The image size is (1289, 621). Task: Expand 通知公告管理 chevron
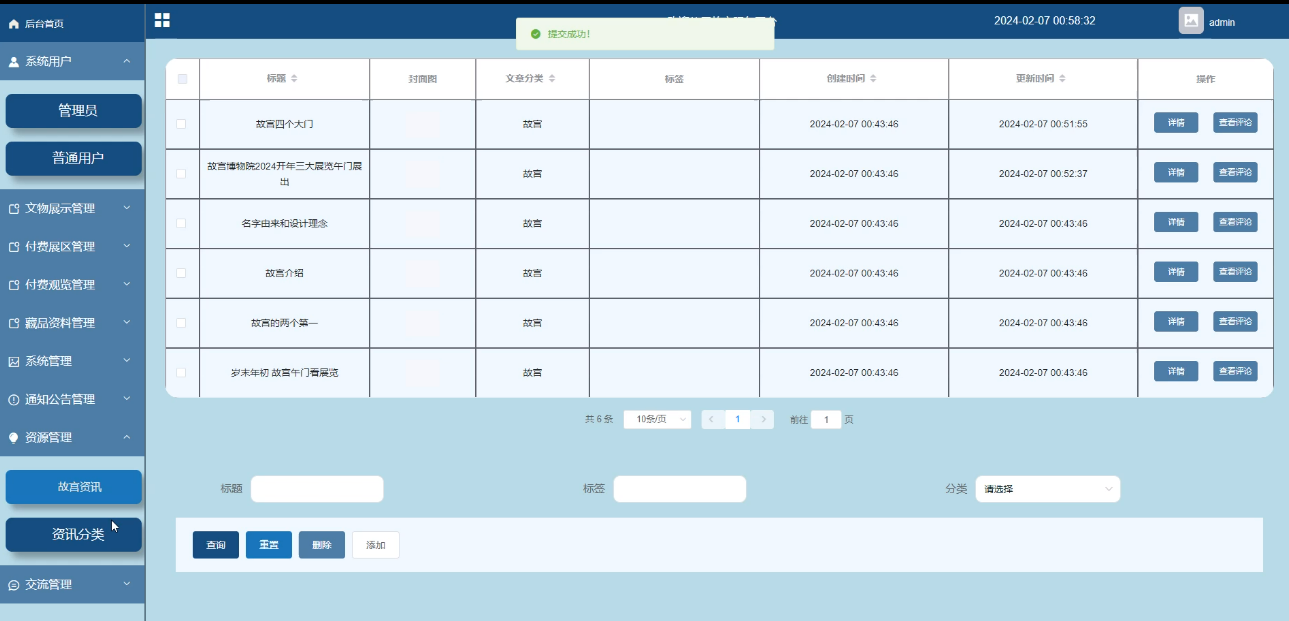(x=127, y=398)
